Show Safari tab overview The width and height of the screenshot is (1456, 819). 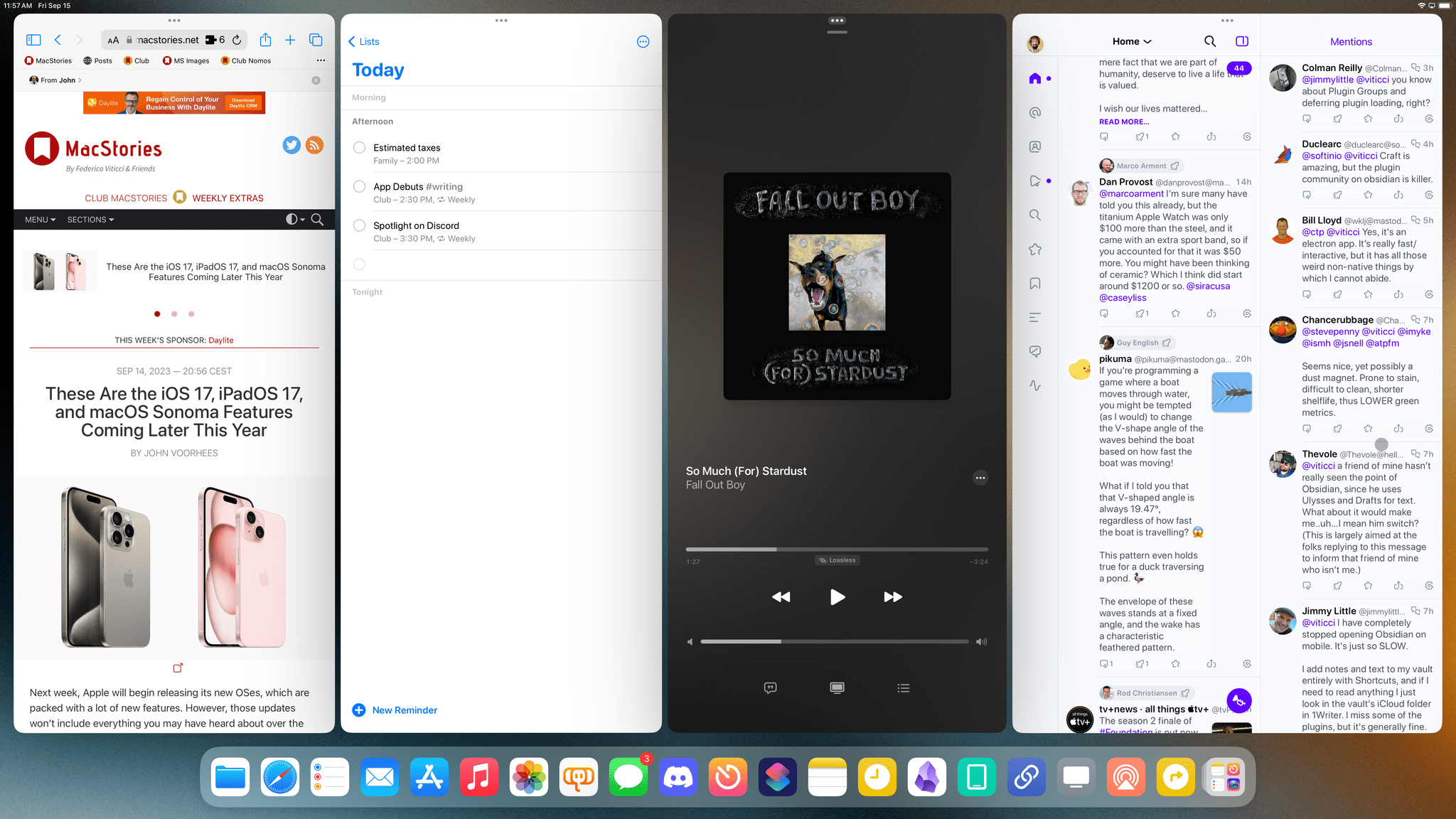(316, 40)
